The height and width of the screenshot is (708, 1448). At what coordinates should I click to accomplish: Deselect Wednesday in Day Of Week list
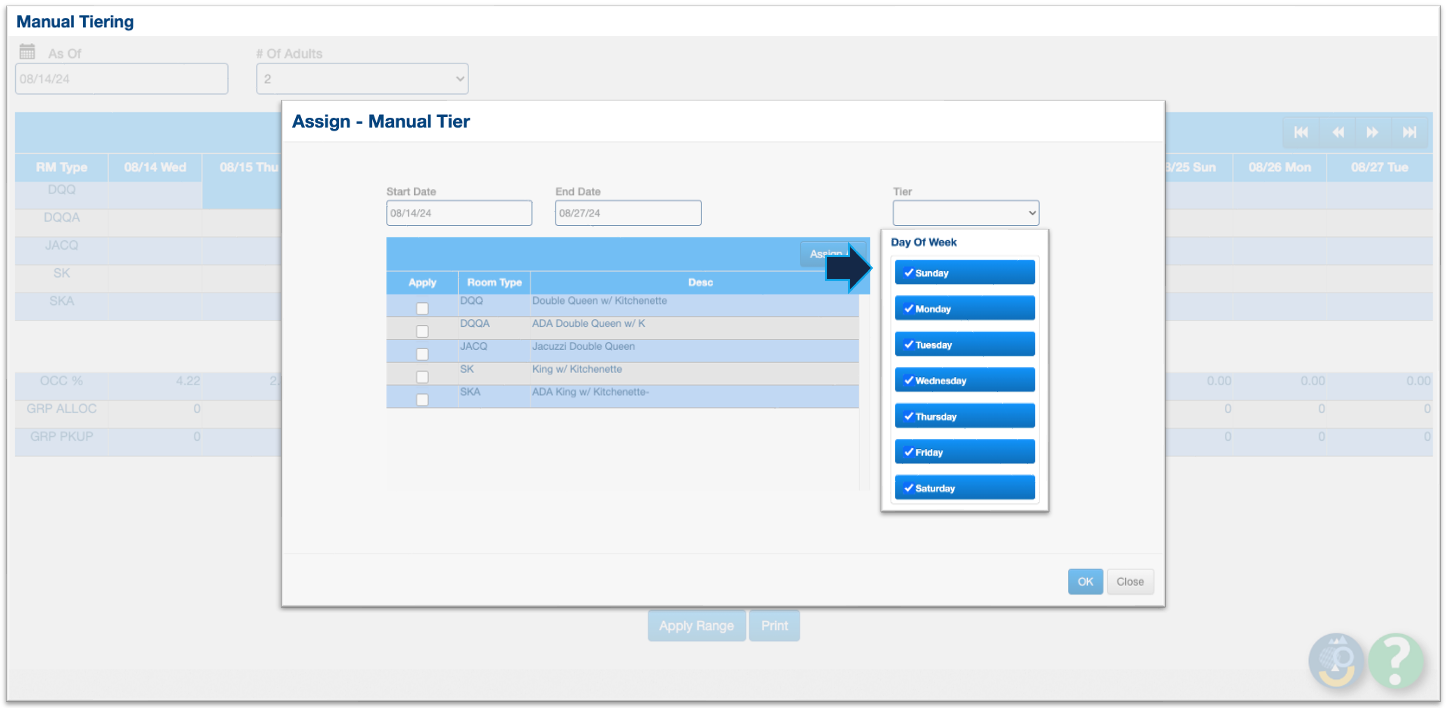964,381
